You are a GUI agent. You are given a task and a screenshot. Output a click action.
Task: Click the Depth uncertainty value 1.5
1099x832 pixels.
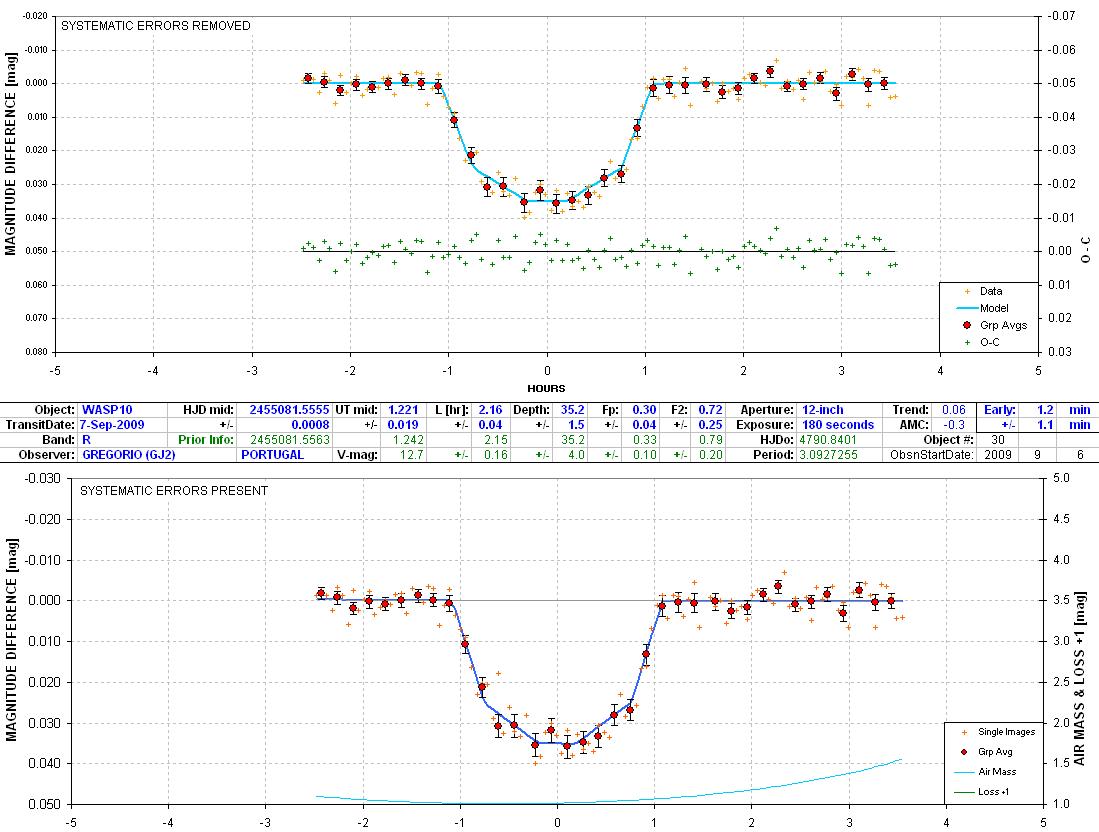576,425
